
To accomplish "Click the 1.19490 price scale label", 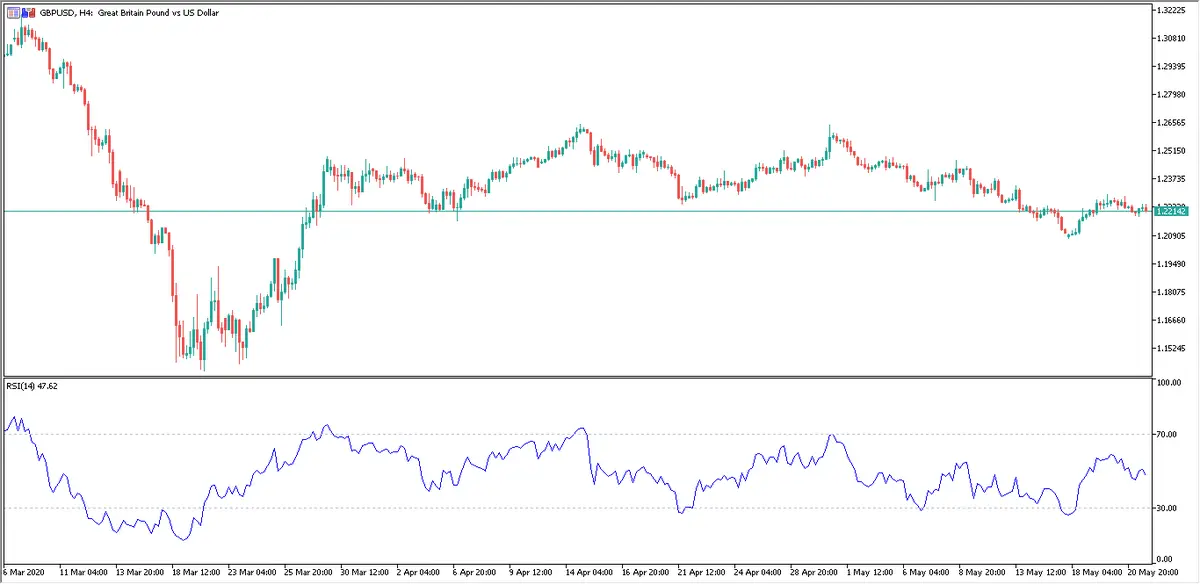I will pyautogui.click(x=1170, y=264).
